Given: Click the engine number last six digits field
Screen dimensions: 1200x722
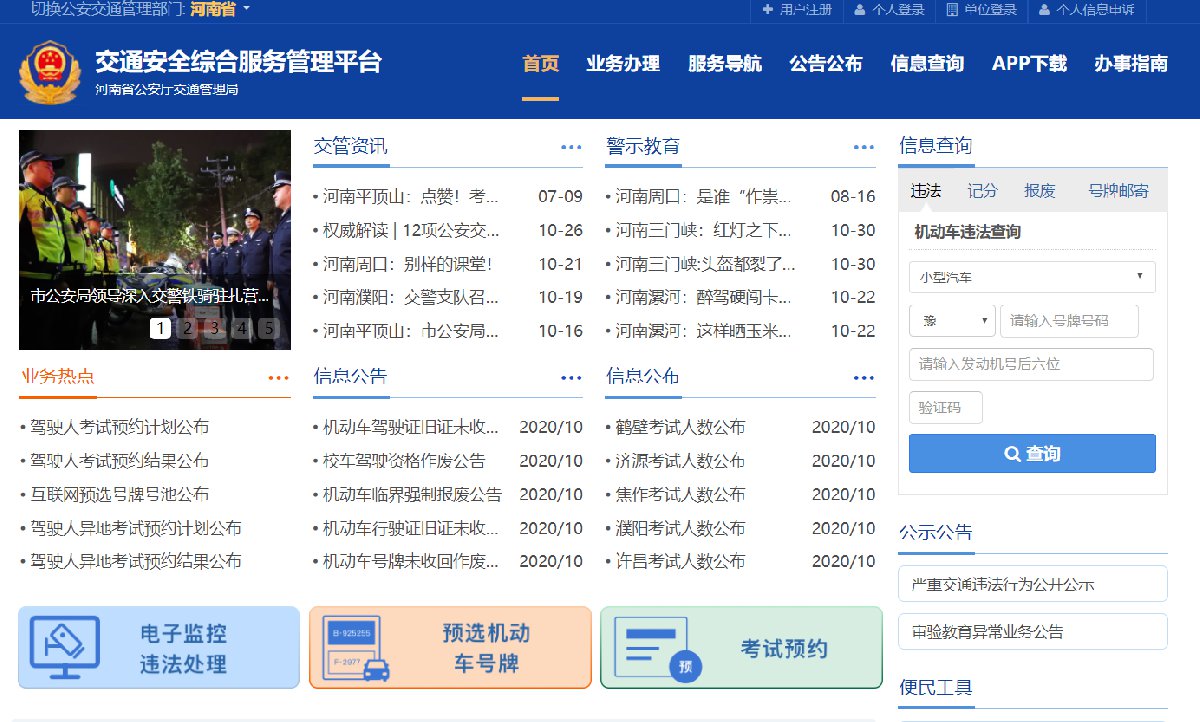Looking at the screenshot, I should (x=1031, y=364).
